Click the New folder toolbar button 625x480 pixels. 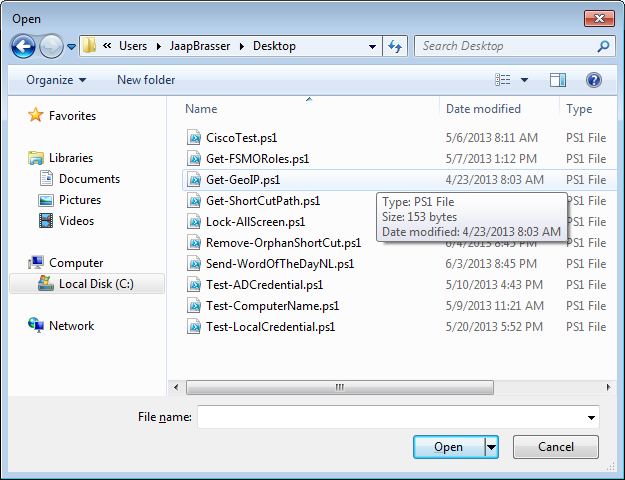pos(146,80)
